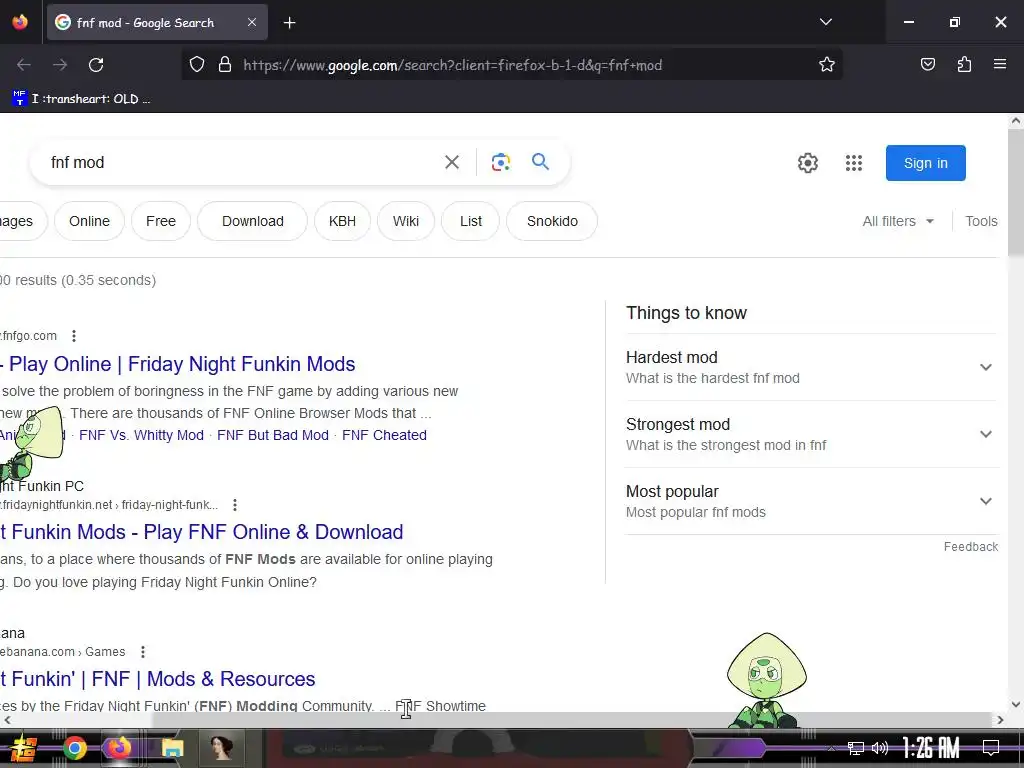Select the Download filter chip
1024x768 pixels.
point(253,221)
